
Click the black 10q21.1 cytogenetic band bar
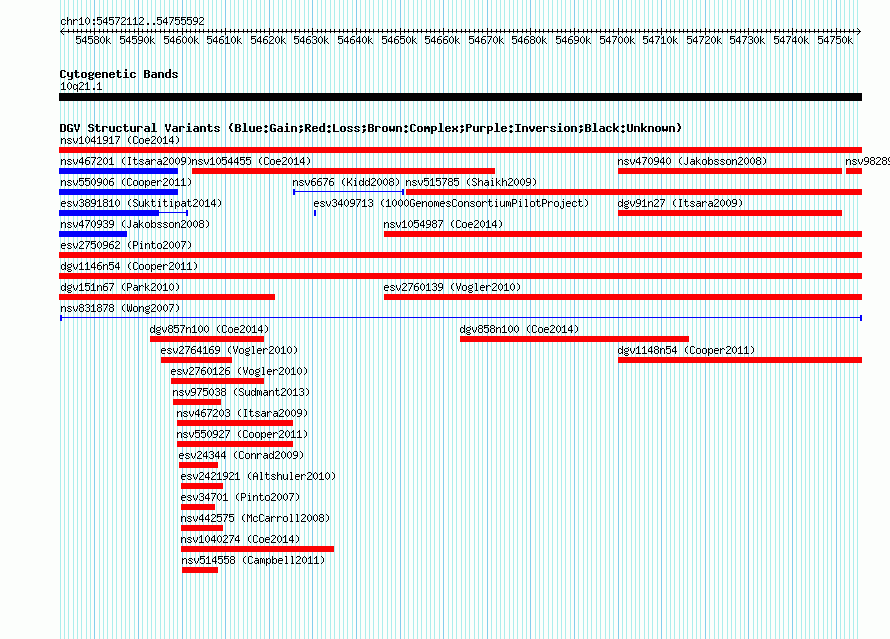(x=460, y=97)
